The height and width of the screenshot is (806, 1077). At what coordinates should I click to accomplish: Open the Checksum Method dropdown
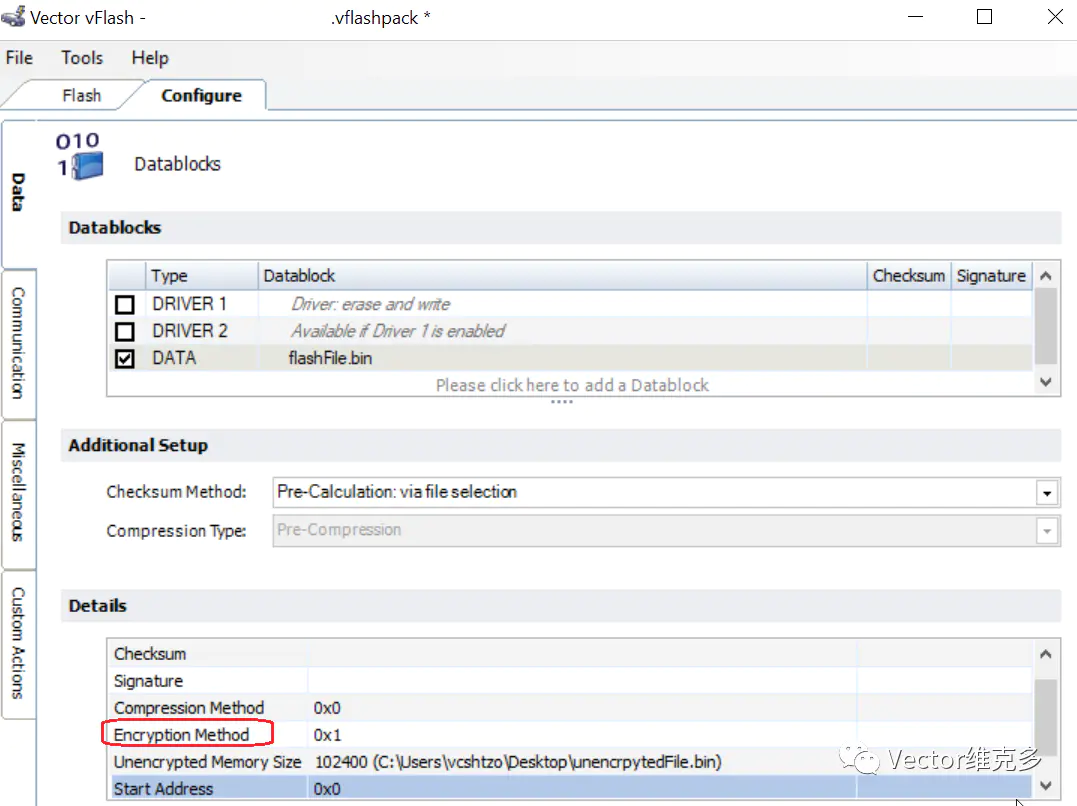click(1046, 492)
